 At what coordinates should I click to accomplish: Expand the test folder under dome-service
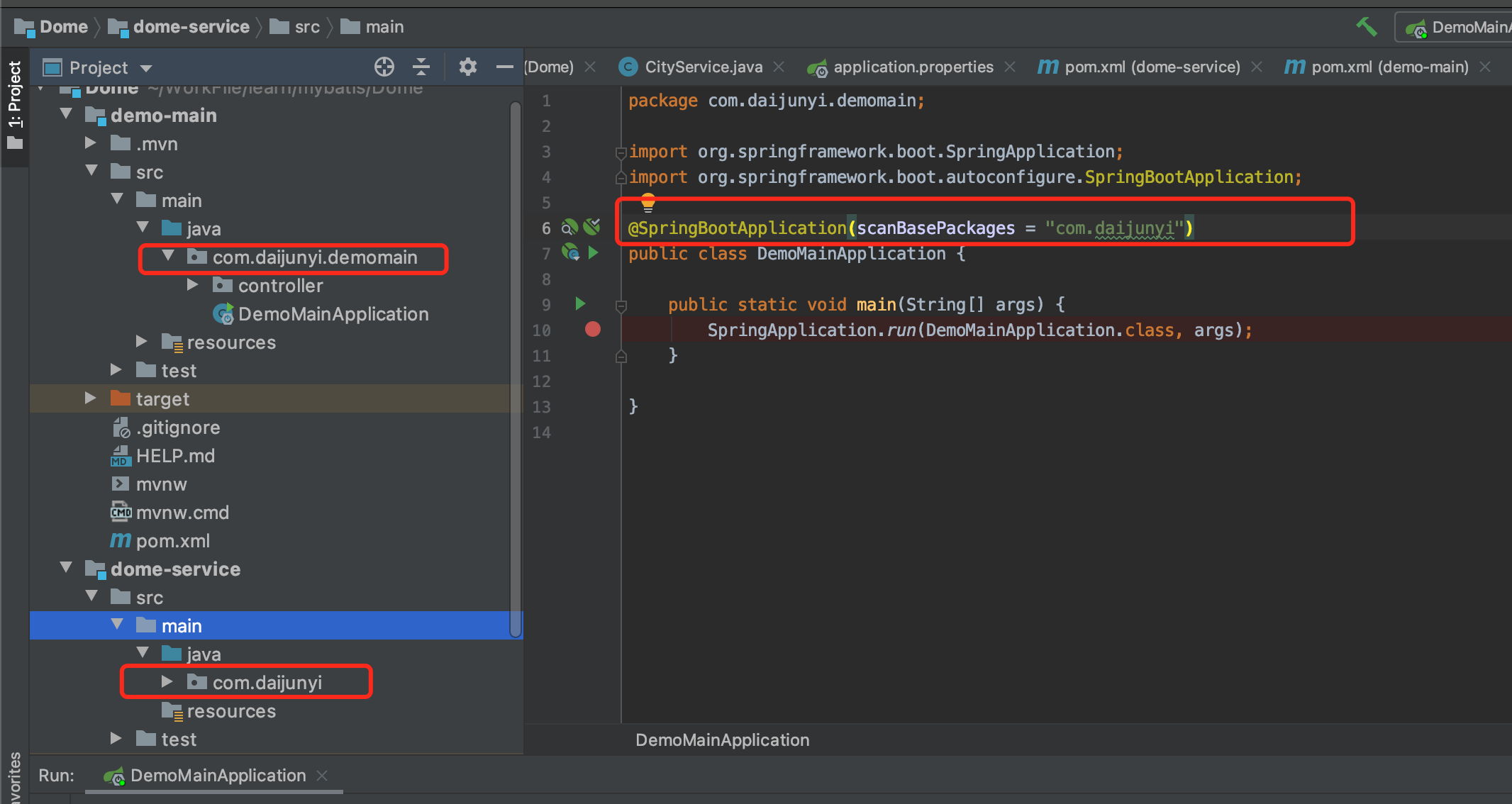tap(116, 739)
